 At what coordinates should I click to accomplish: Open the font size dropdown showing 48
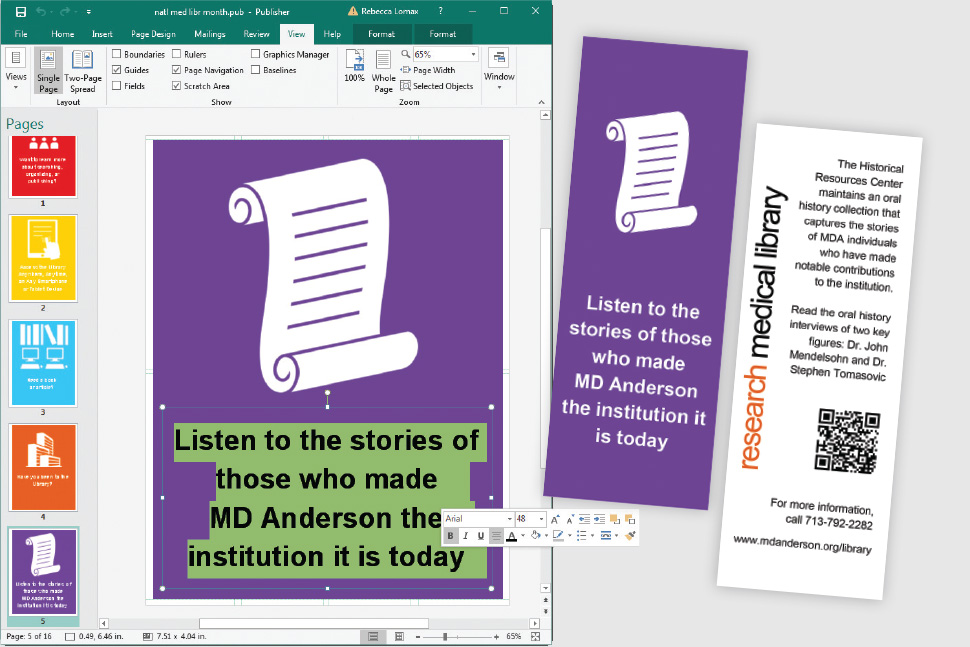click(542, 518)
